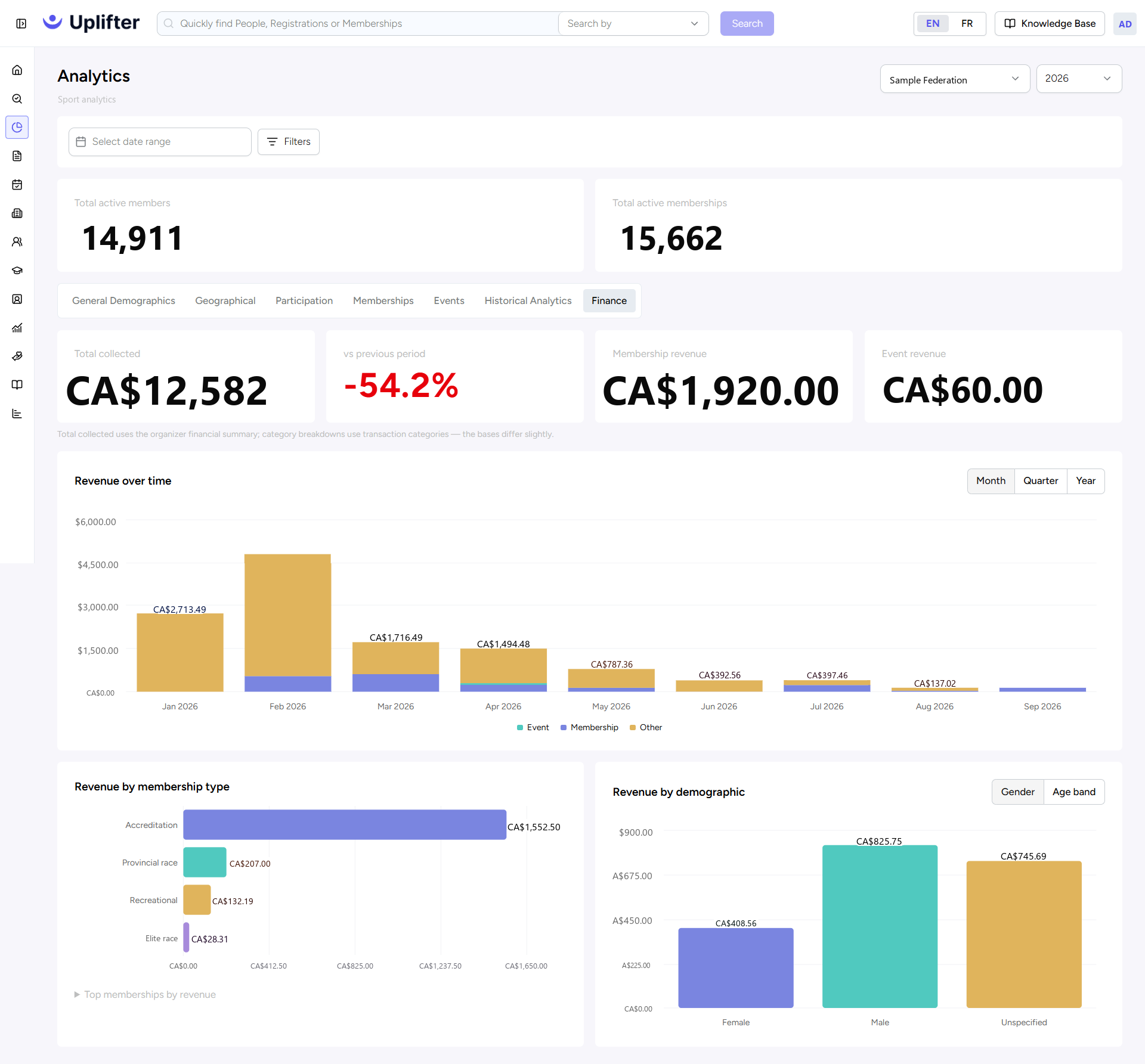
Task: Switch to Geographical tab
Action: (x=225, y=301)
